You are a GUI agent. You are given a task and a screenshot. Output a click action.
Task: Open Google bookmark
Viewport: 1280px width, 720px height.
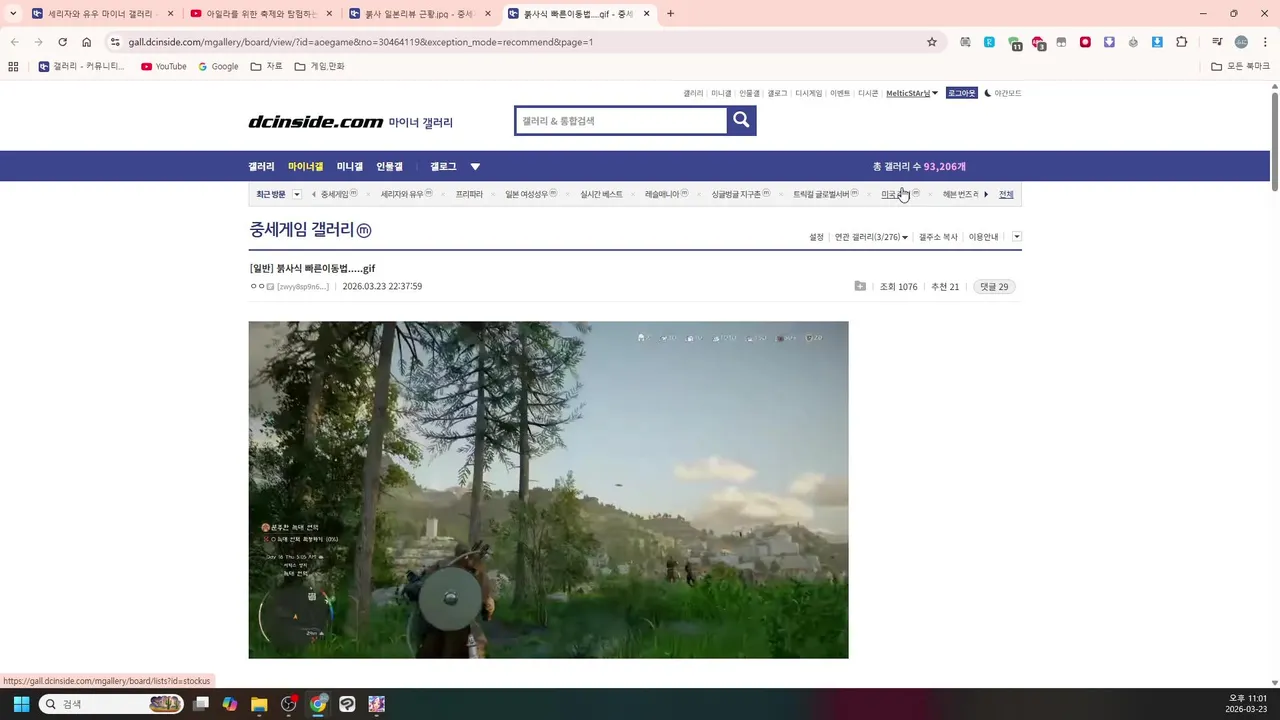click(x=218, y=66)
